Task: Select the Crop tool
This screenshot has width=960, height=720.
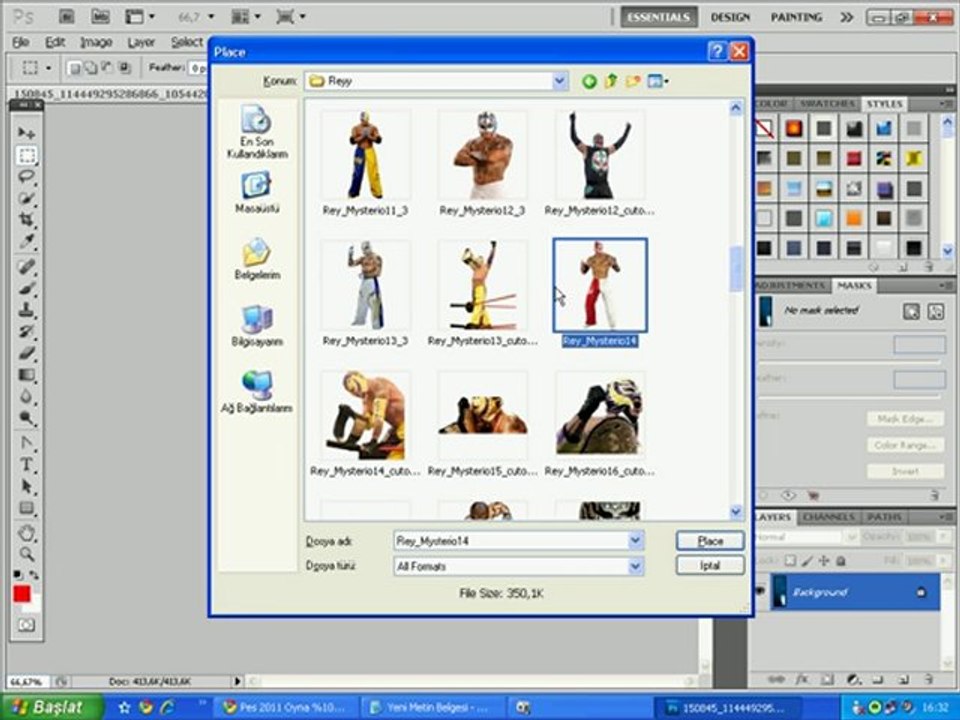Action: tap(26, 219)
